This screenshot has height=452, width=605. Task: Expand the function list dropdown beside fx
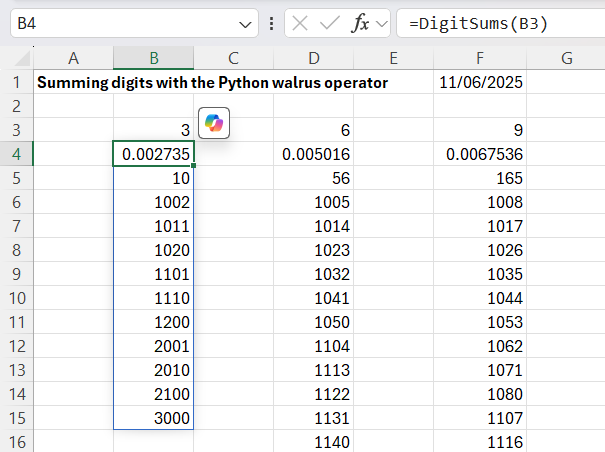(382, 23)
